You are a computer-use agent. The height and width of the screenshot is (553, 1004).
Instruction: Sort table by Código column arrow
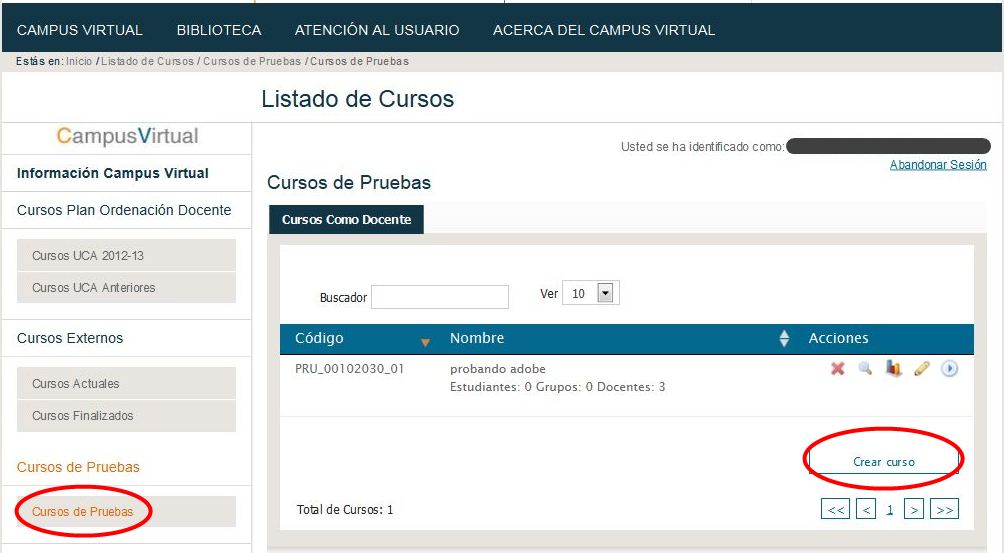425,342
